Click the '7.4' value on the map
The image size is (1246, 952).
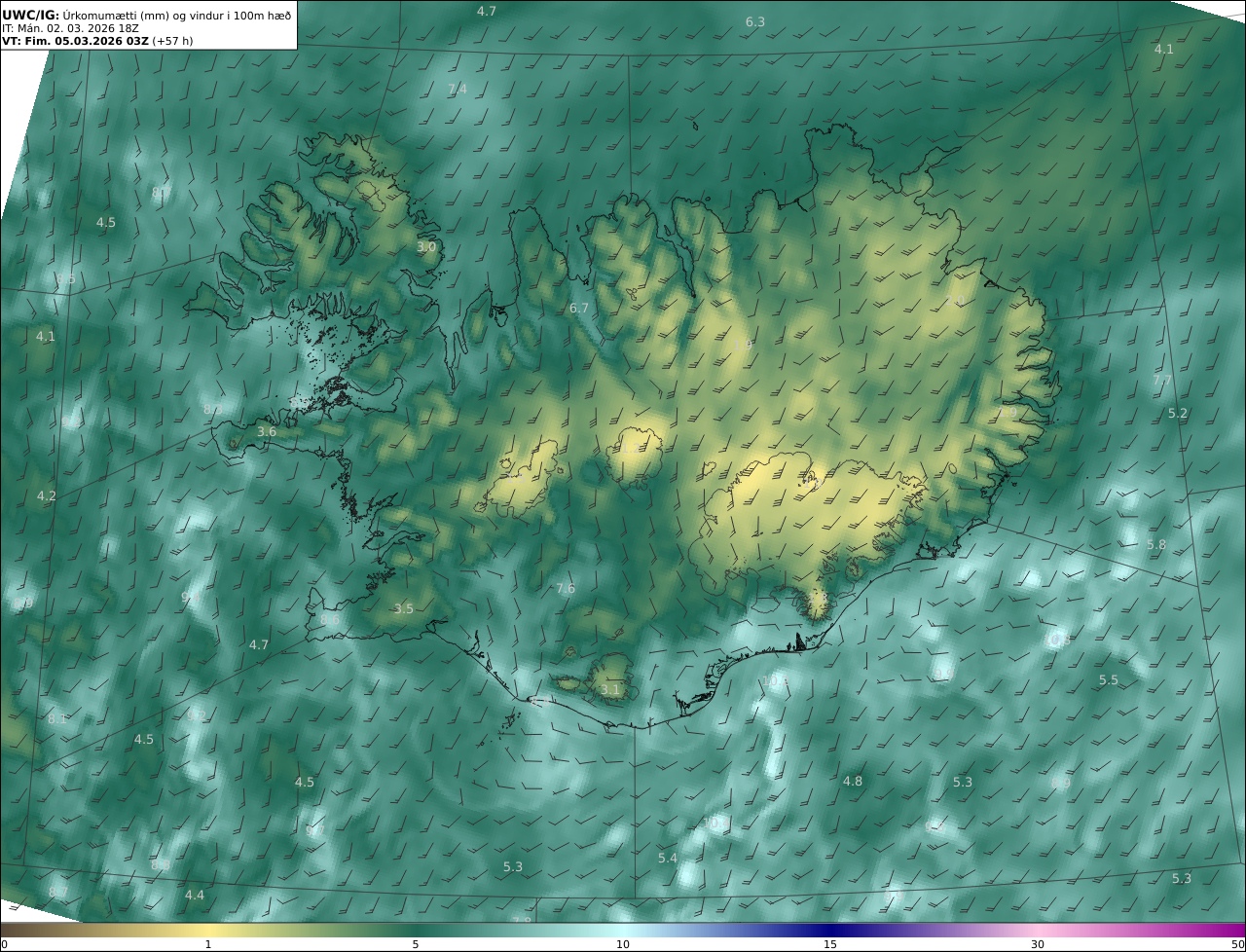click(x=457, y=89)
